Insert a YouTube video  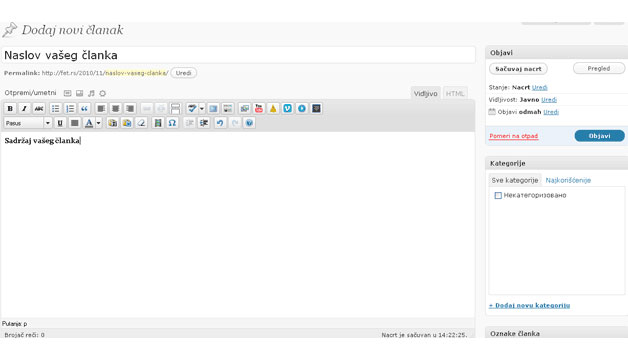(259, 109)
